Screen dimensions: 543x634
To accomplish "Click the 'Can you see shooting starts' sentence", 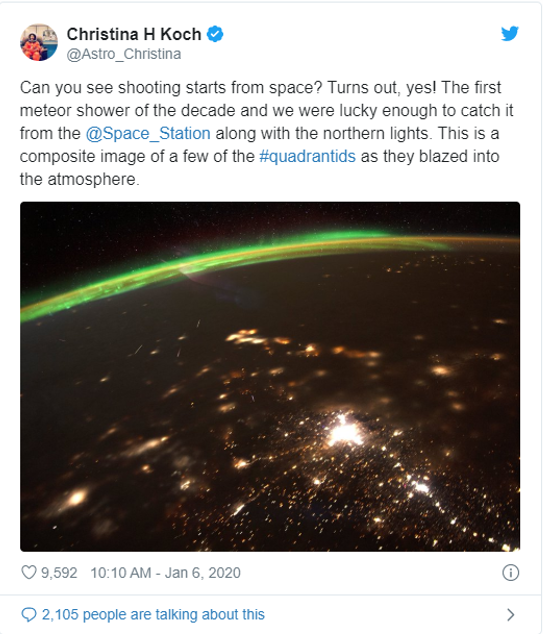I will (171, 87).
